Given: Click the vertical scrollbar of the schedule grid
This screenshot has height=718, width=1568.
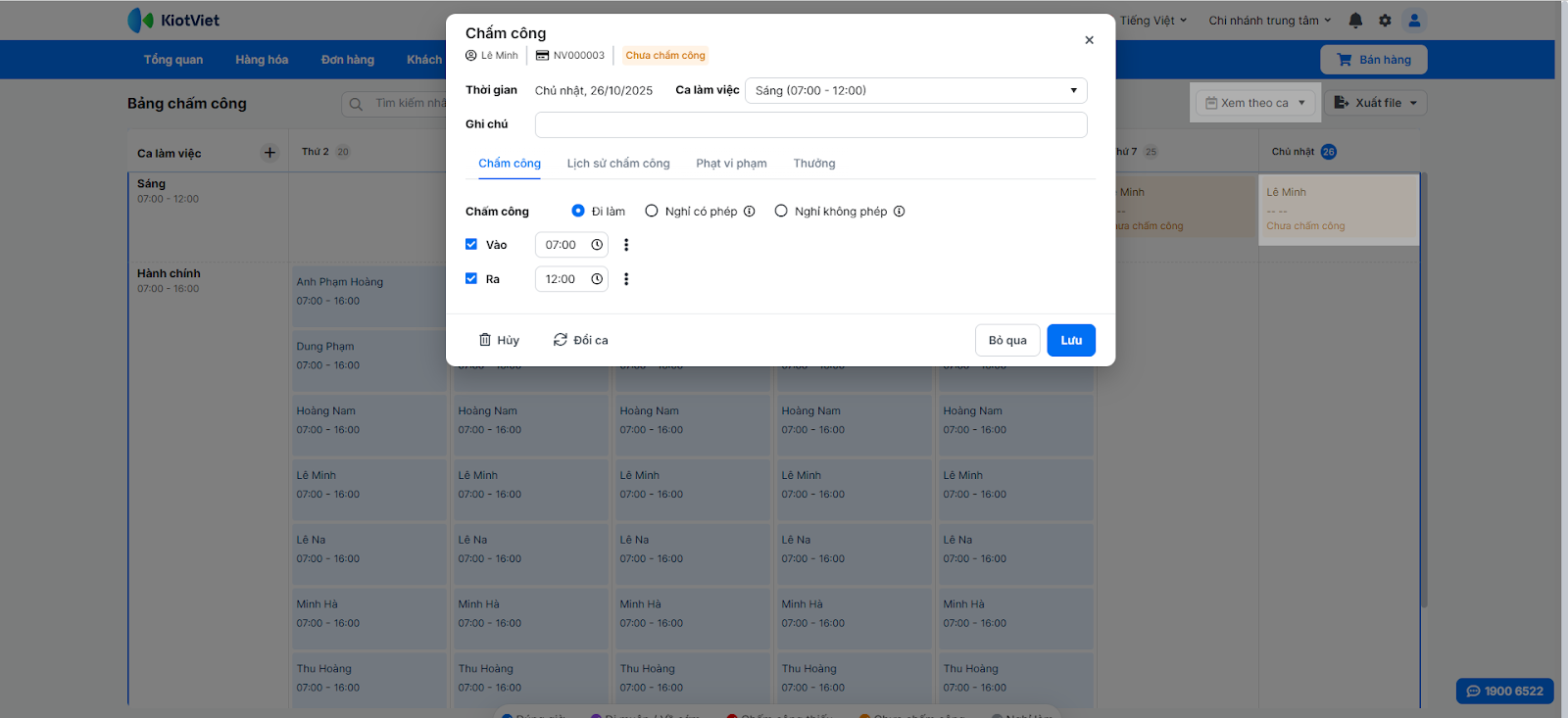Looking at the screenshot, I should pos(1423,390).
